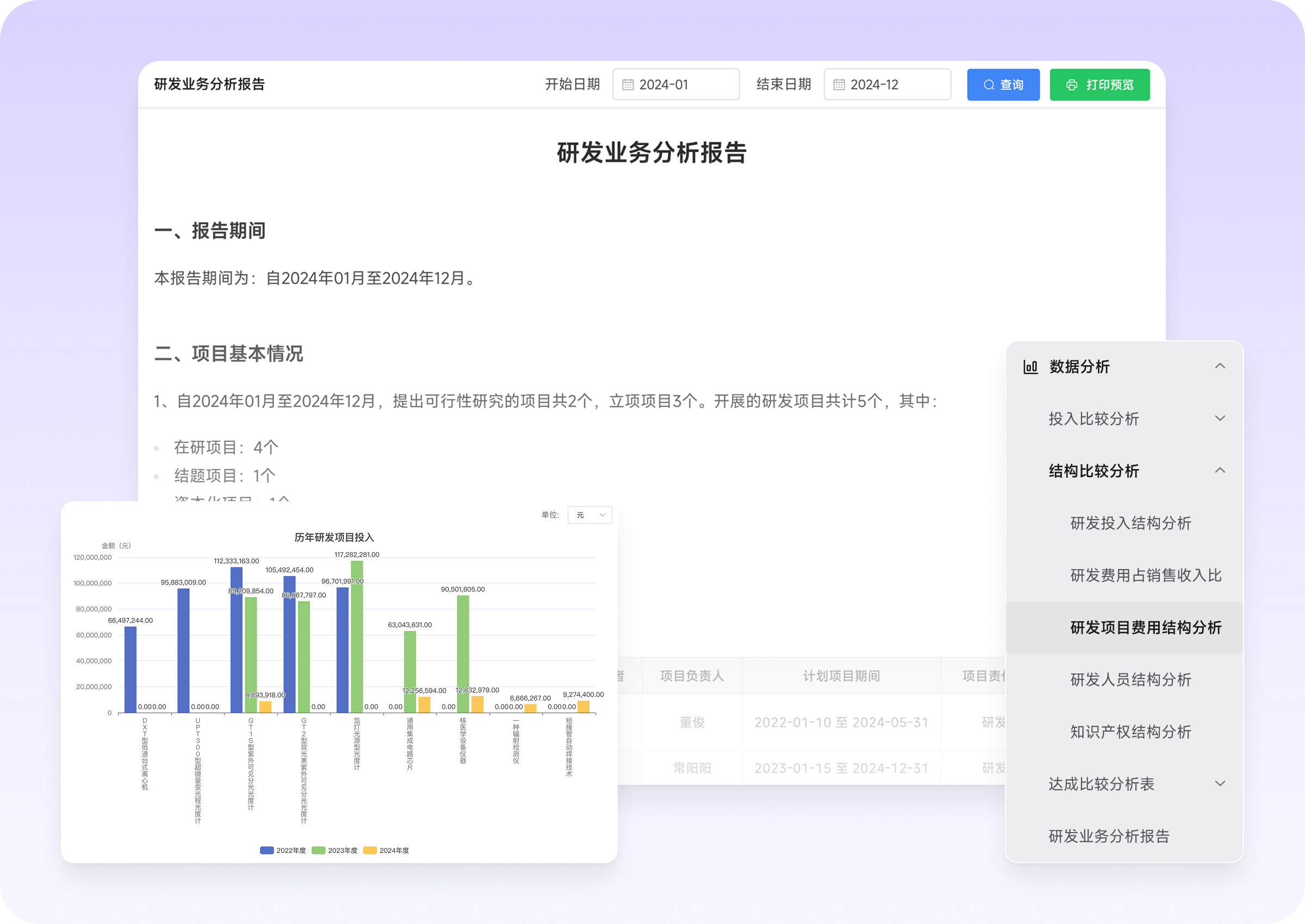Expand the 投入比较分析 submenu
1305x924 pixels.
[1220, 419]
